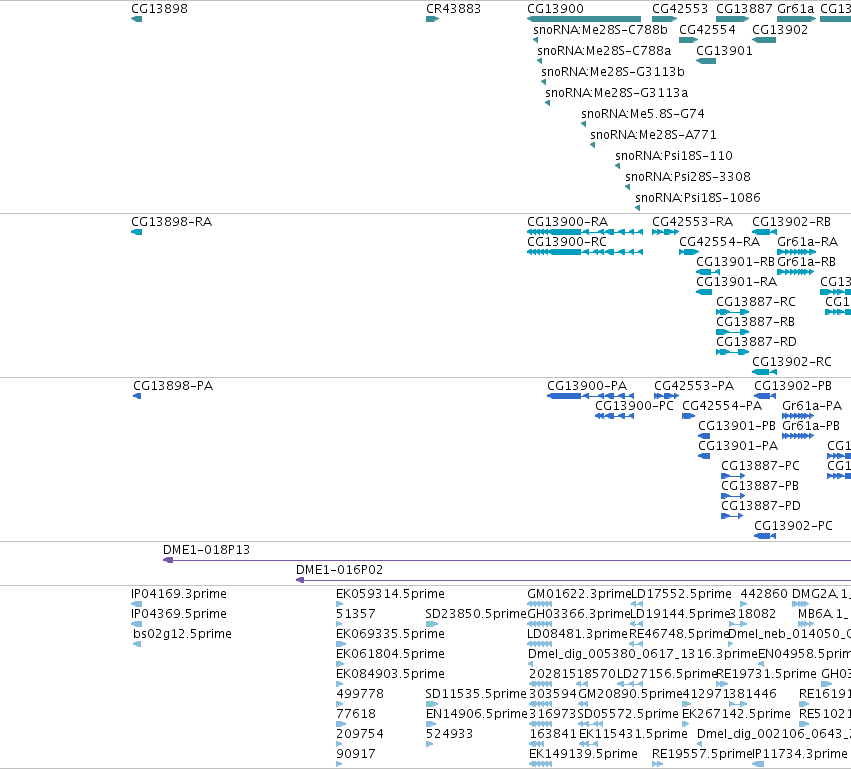Select transcript CG13887-RD
Image resolution: width=851 pixels, height=769 pixels.
(x=756, y=342)
